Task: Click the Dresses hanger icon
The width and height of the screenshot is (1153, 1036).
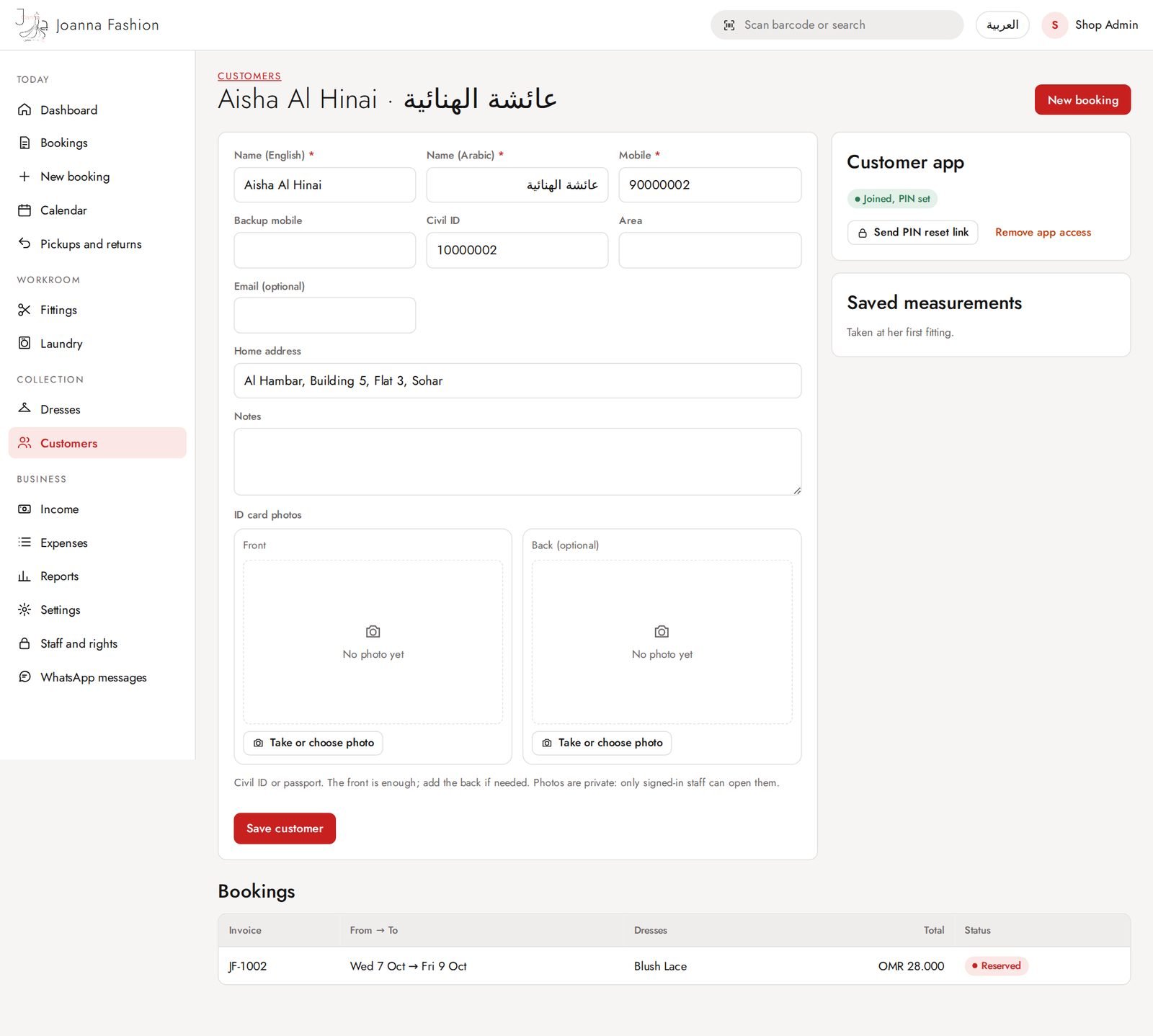Action: click(x=25, y=408)
